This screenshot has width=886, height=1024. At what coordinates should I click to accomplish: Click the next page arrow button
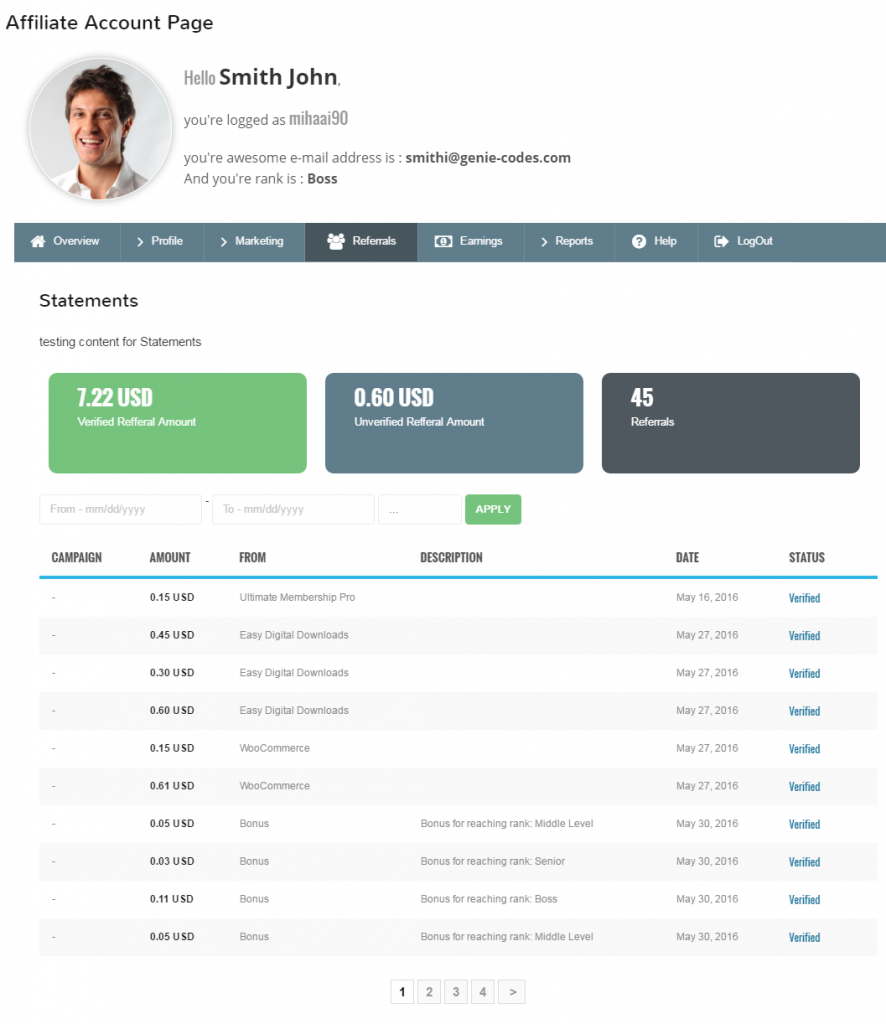pyautogui.click(x=513, y=992)
